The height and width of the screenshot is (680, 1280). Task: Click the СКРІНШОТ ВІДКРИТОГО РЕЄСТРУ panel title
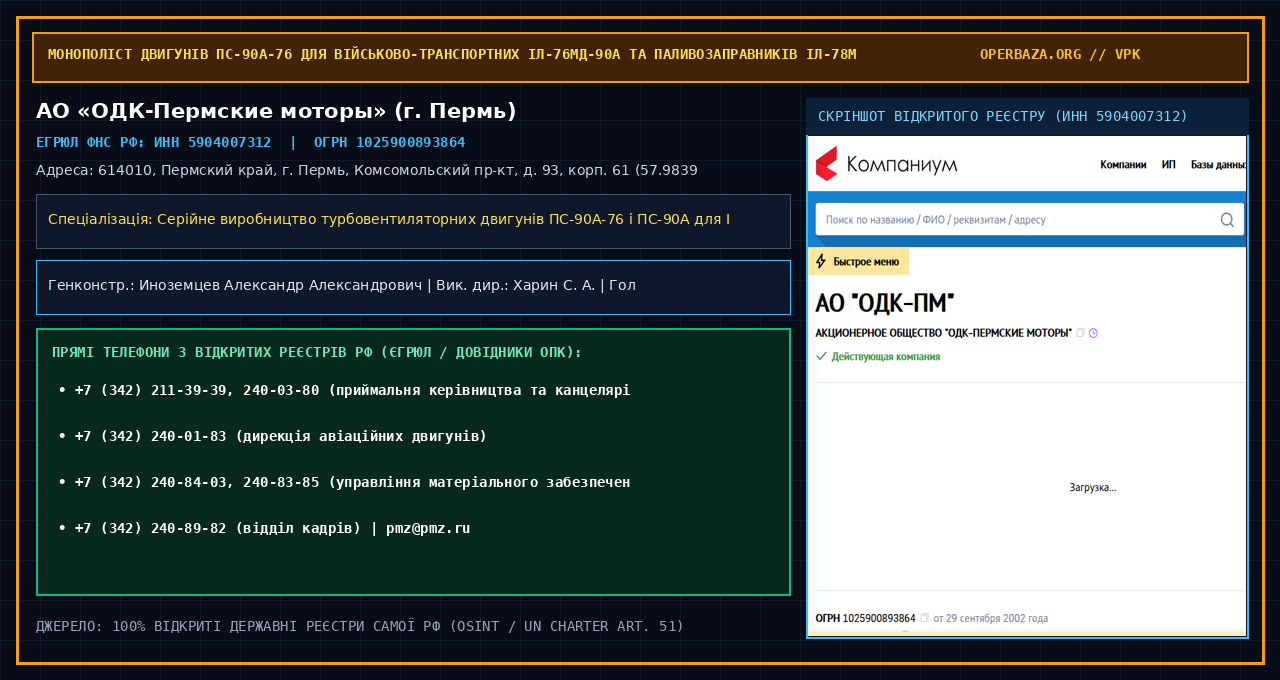coord(1003,117)
